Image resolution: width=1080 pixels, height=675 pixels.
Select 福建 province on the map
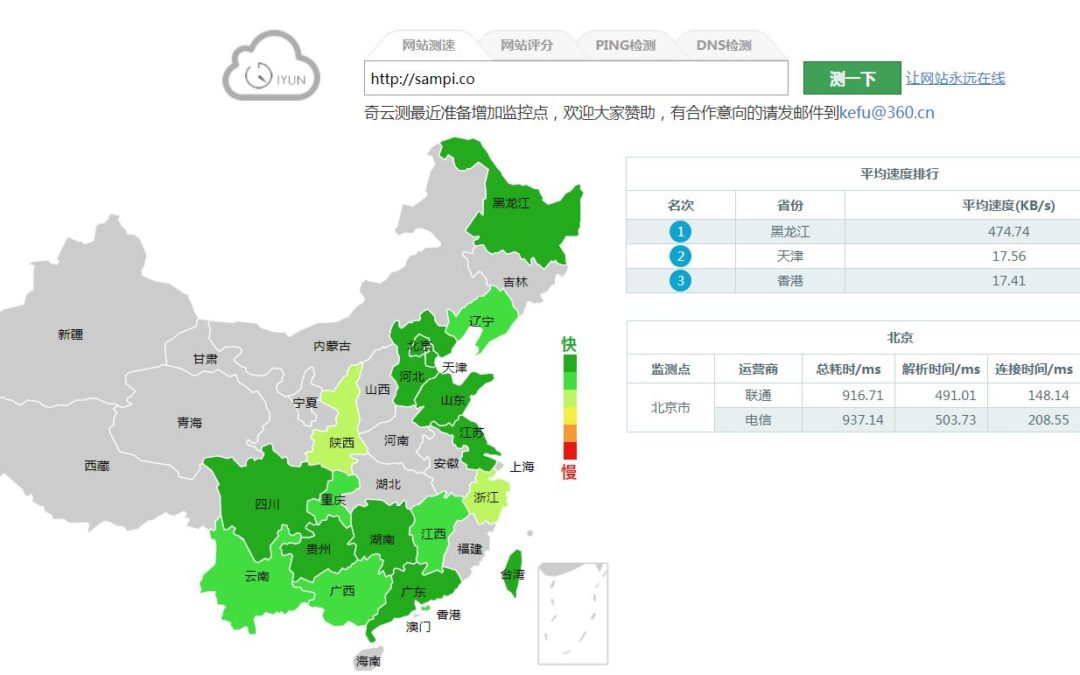click(x=470, y=548)
